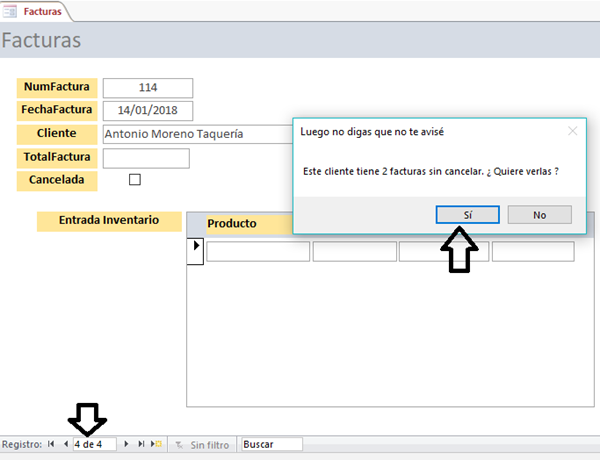This screenshot has width=600, height=460.
Task: Click dialog title 'Luego no digas que no te avisé'
Action: (x=372, y=132)
